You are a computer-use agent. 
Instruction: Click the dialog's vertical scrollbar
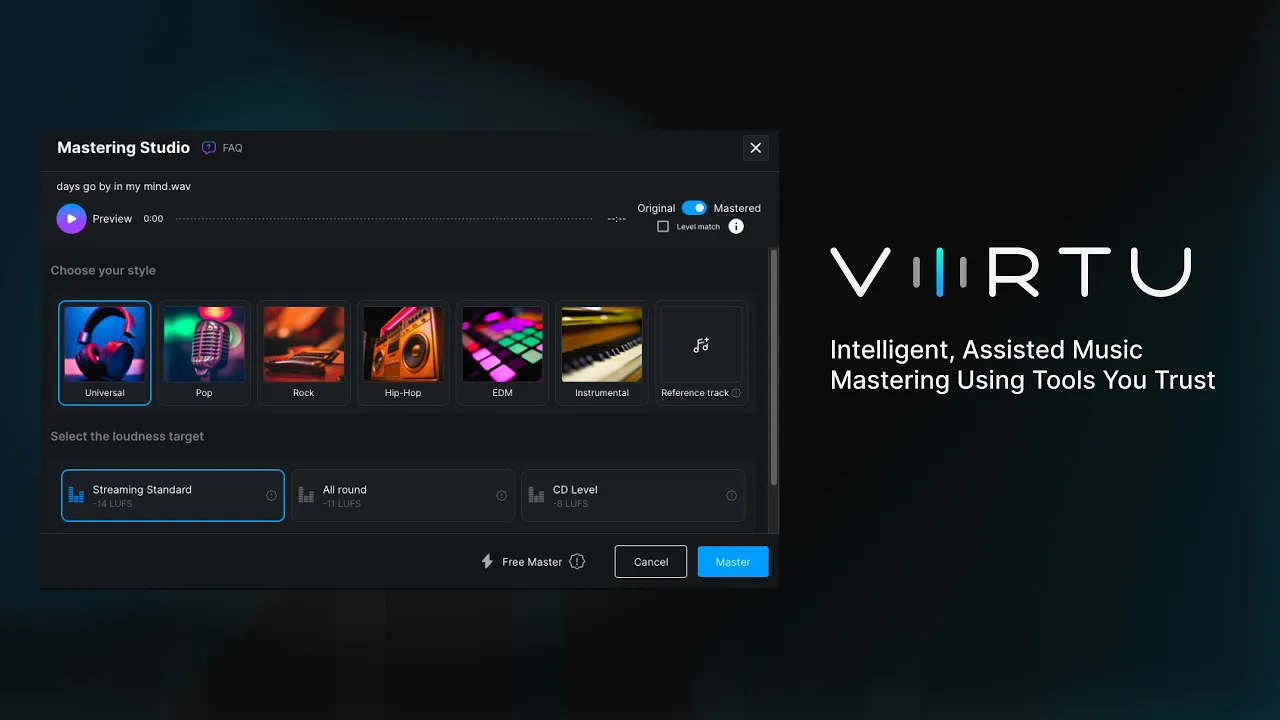point(773,370)
